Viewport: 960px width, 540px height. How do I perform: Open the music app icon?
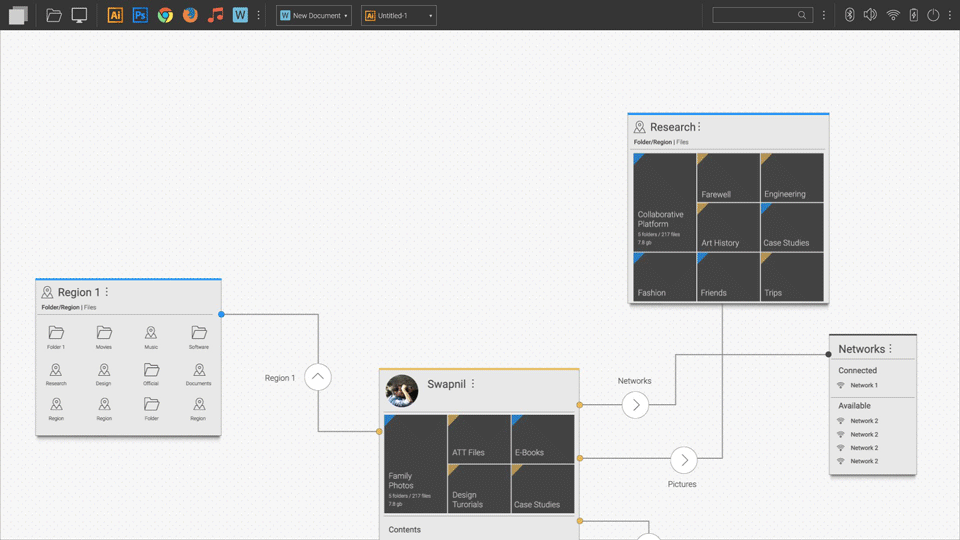216,15
